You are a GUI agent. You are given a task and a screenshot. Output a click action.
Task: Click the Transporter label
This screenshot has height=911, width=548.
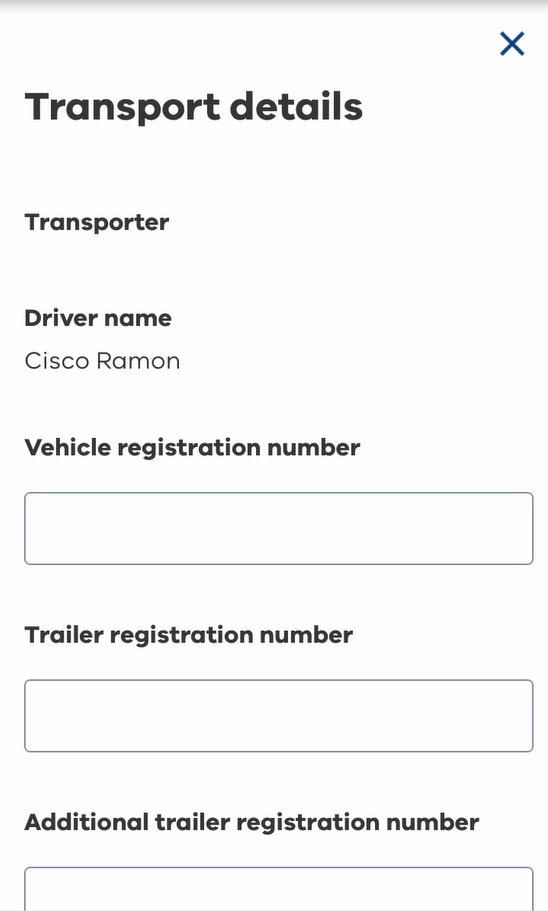click(96, 223)
